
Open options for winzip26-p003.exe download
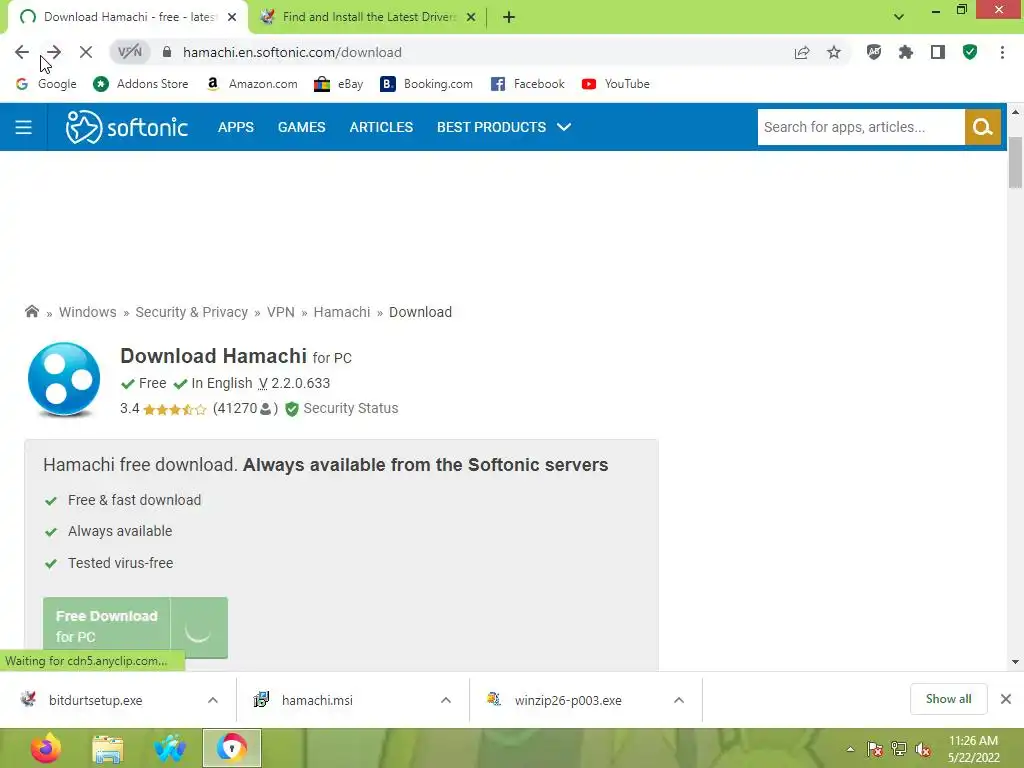pos(679,700)
